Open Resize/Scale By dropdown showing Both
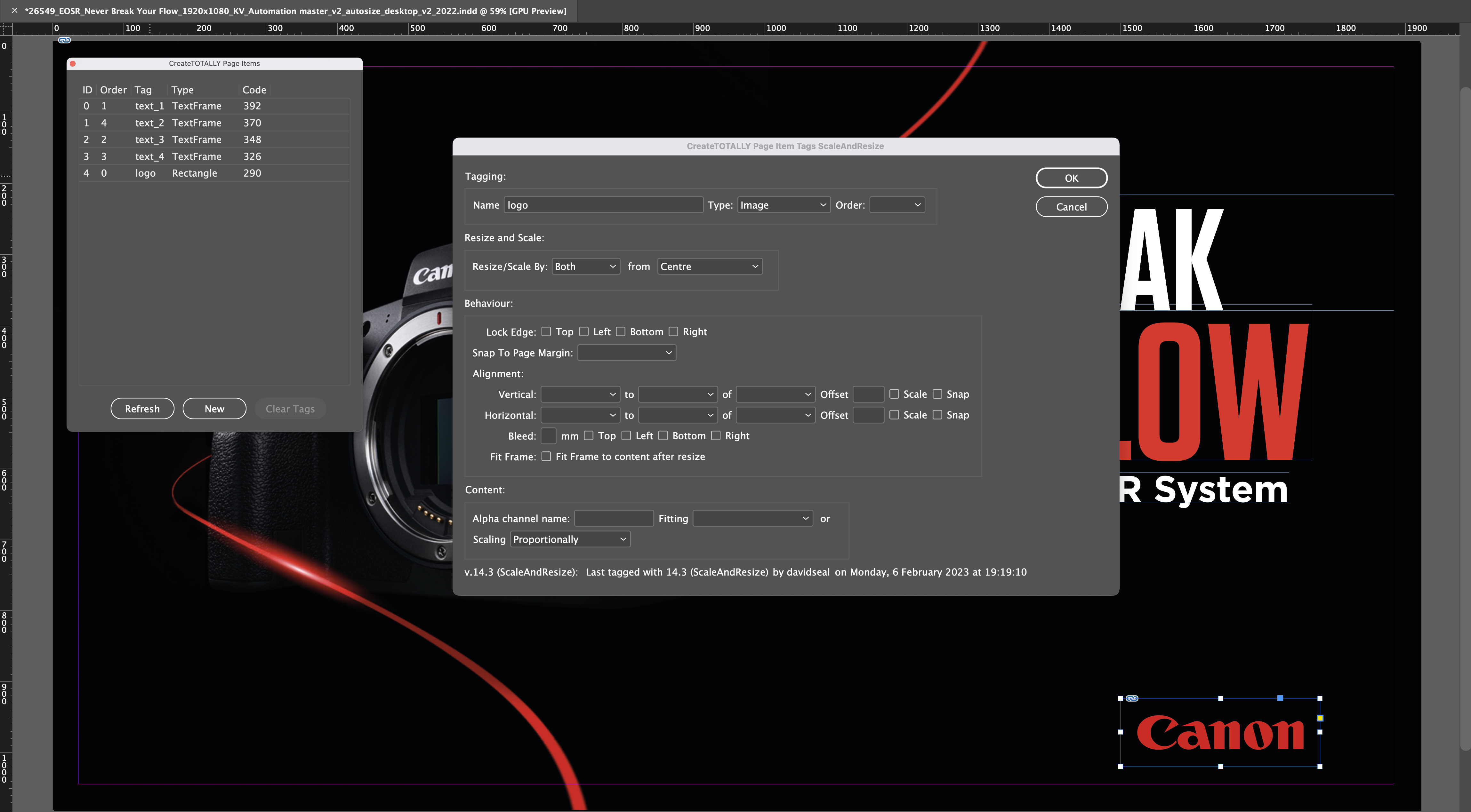The image size is (1471, 812). (586, 267)
